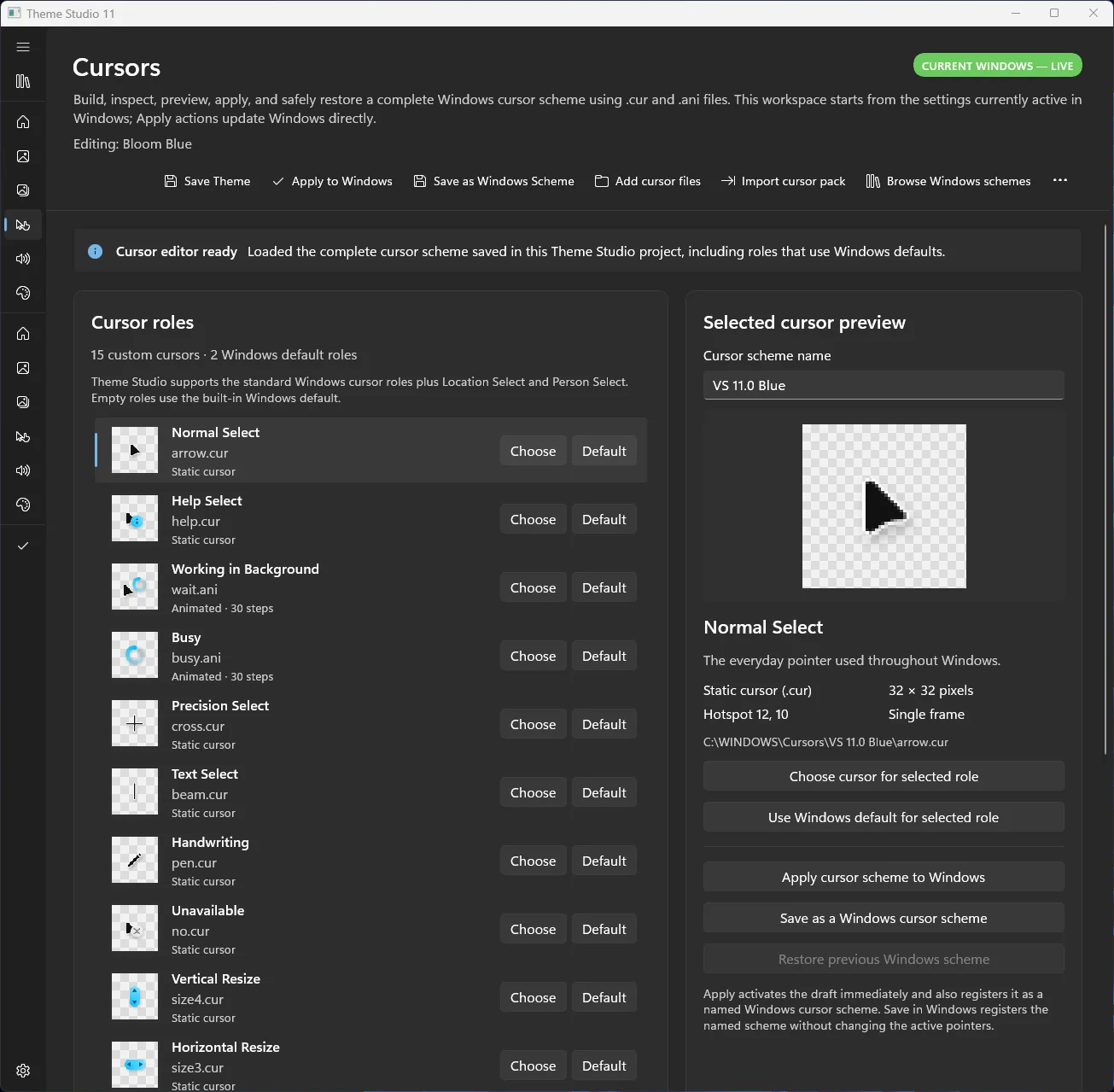Click the non-highlighted Cursors icon in sidebar
Image resolution: width=1114 pixels, height=1092 pixels.
pyautogui.click(x=23, y=436)
